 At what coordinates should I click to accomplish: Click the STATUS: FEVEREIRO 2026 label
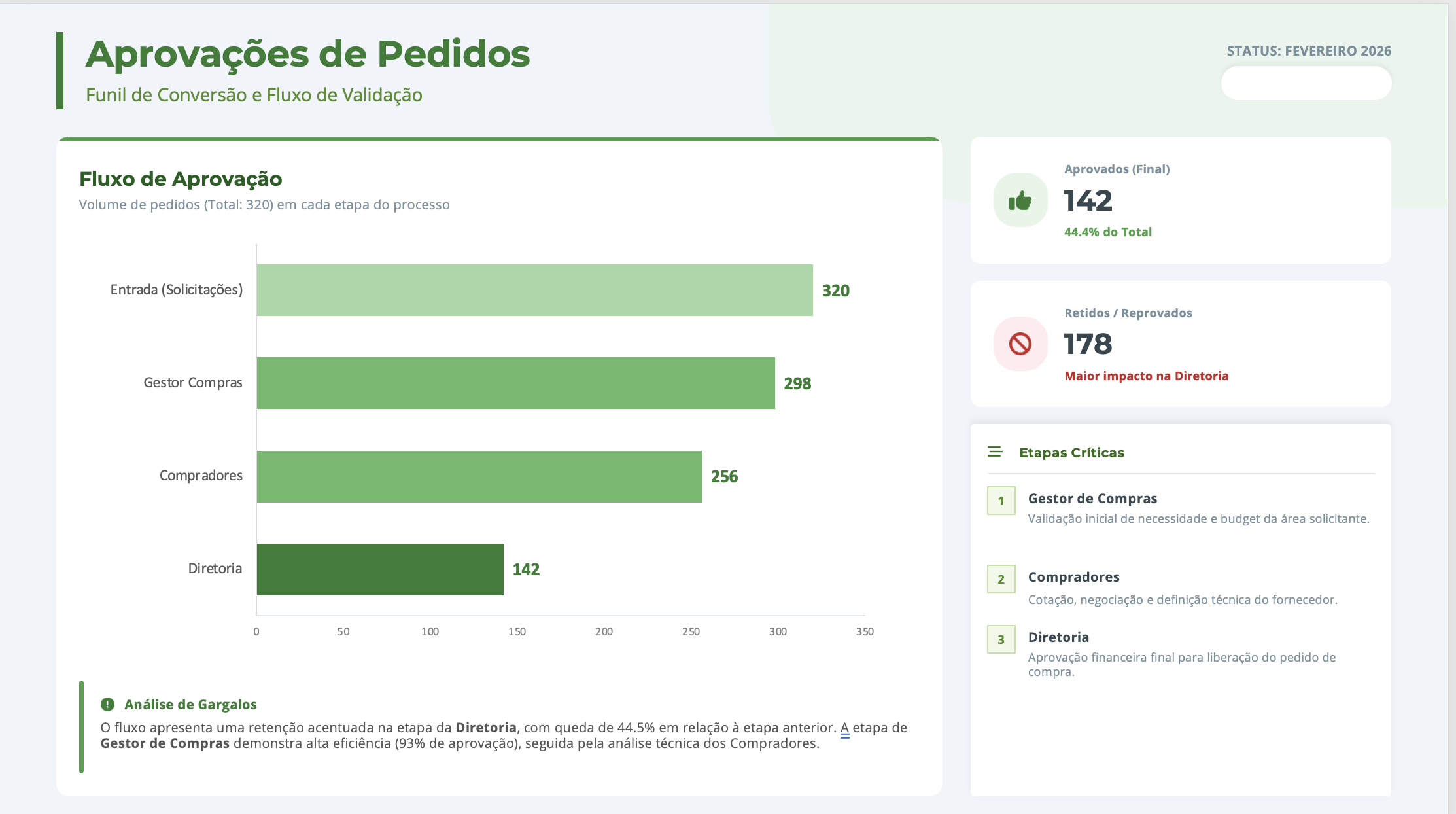click(1309, 51)
